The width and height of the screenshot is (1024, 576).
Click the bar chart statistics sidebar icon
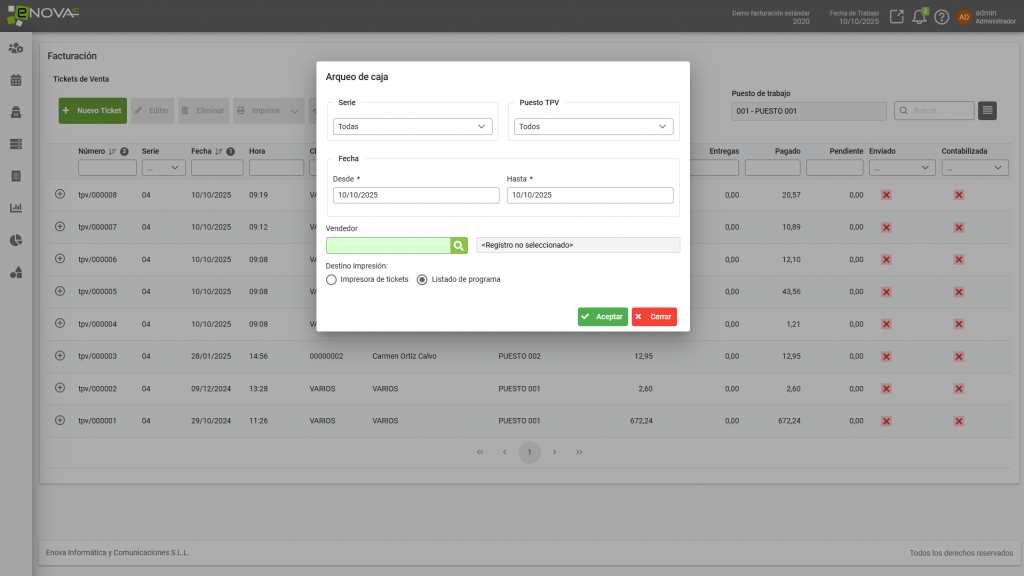click(14, 207)
